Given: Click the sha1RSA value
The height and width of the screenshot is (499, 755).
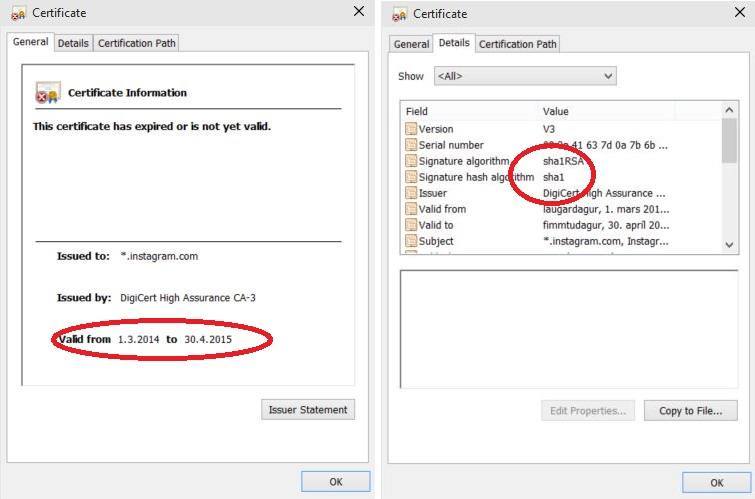Looking at the screenshot, I should point(563,161).
